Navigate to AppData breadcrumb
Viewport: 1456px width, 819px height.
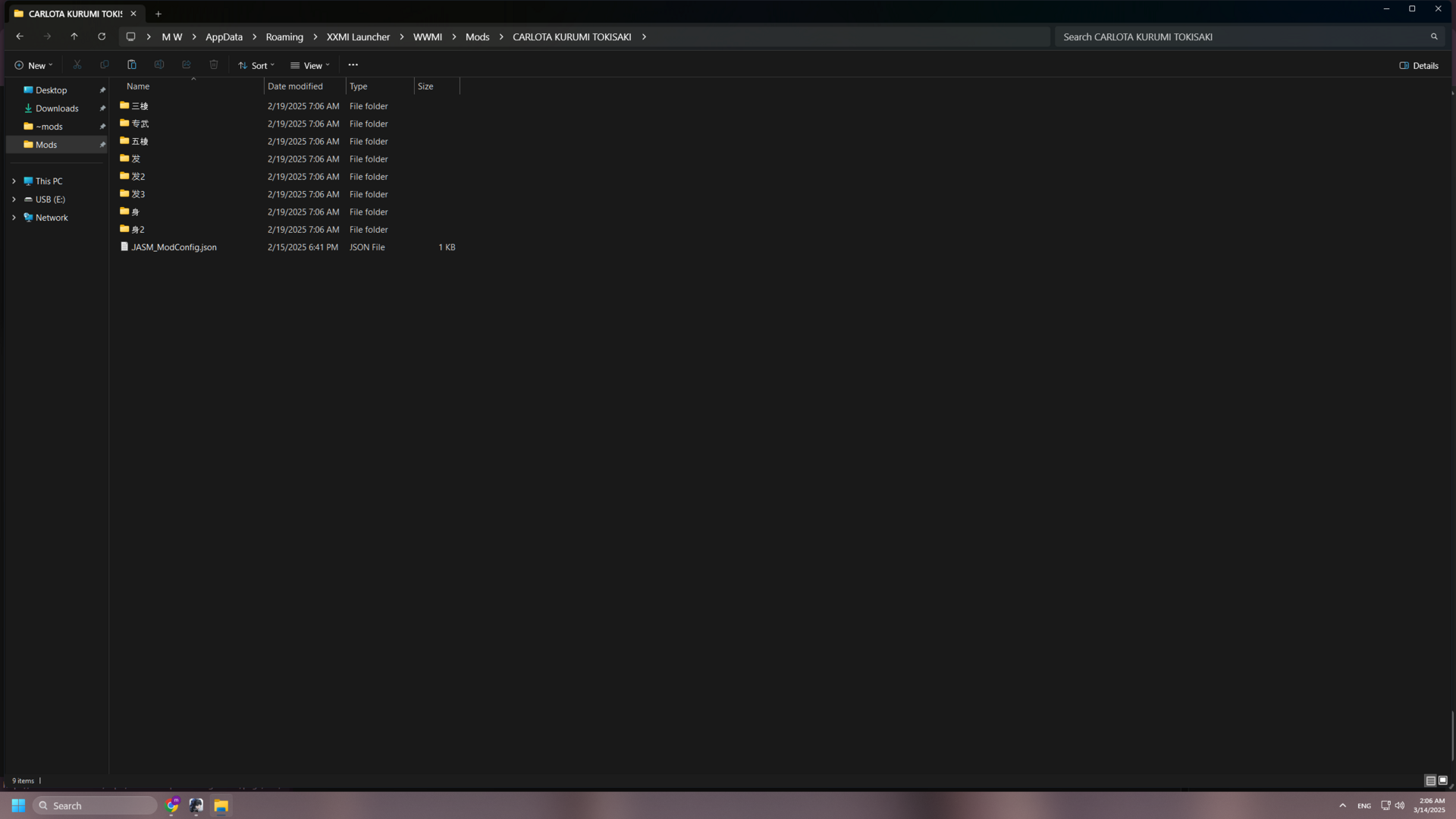(224, 36)
